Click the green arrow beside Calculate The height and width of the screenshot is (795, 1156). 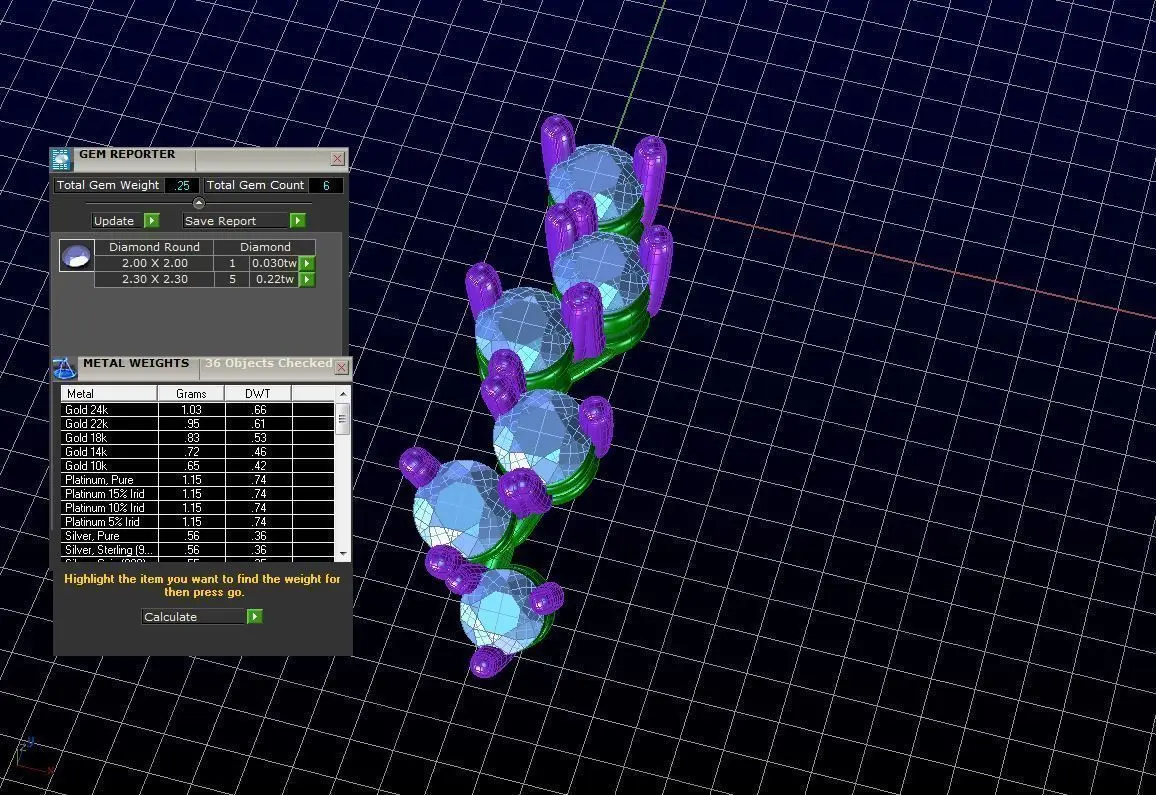click(254, 617)
